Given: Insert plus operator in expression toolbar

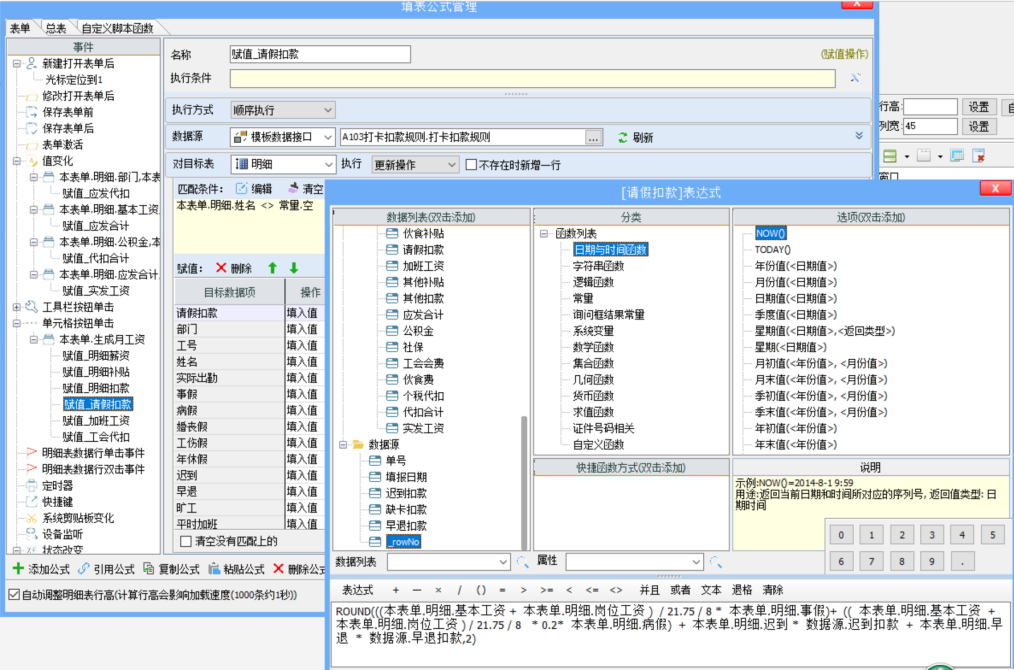Looking at the screenshot, I should [x=396, y=590].
